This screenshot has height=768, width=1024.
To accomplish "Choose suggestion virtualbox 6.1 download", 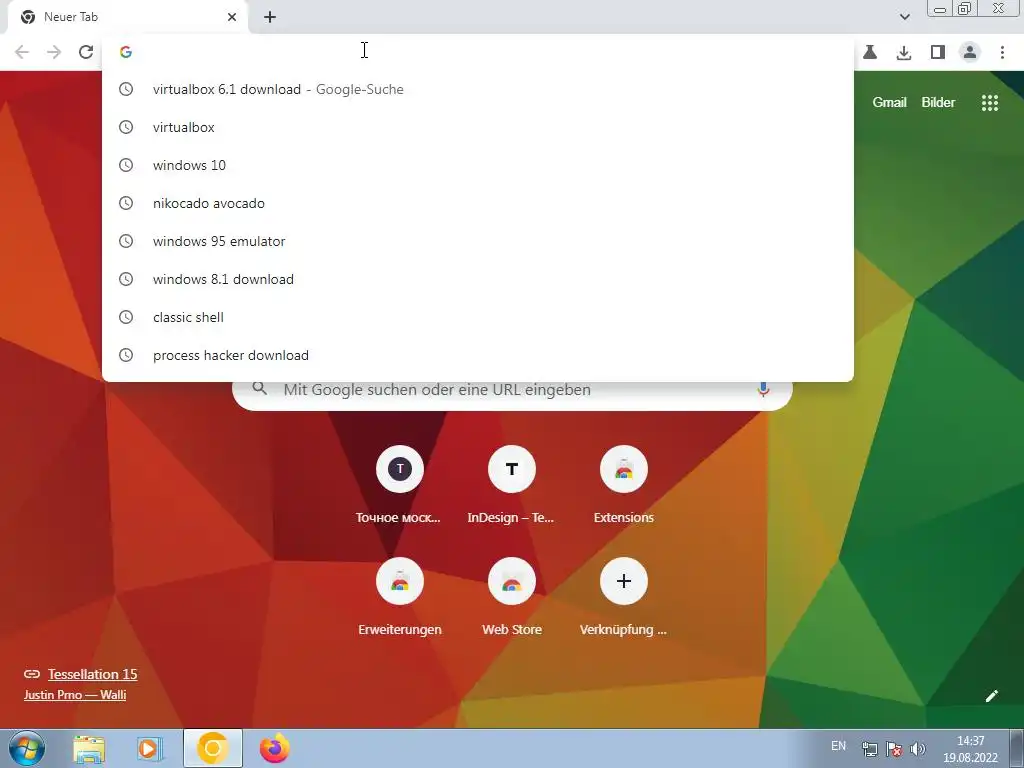I will (477, 89).
